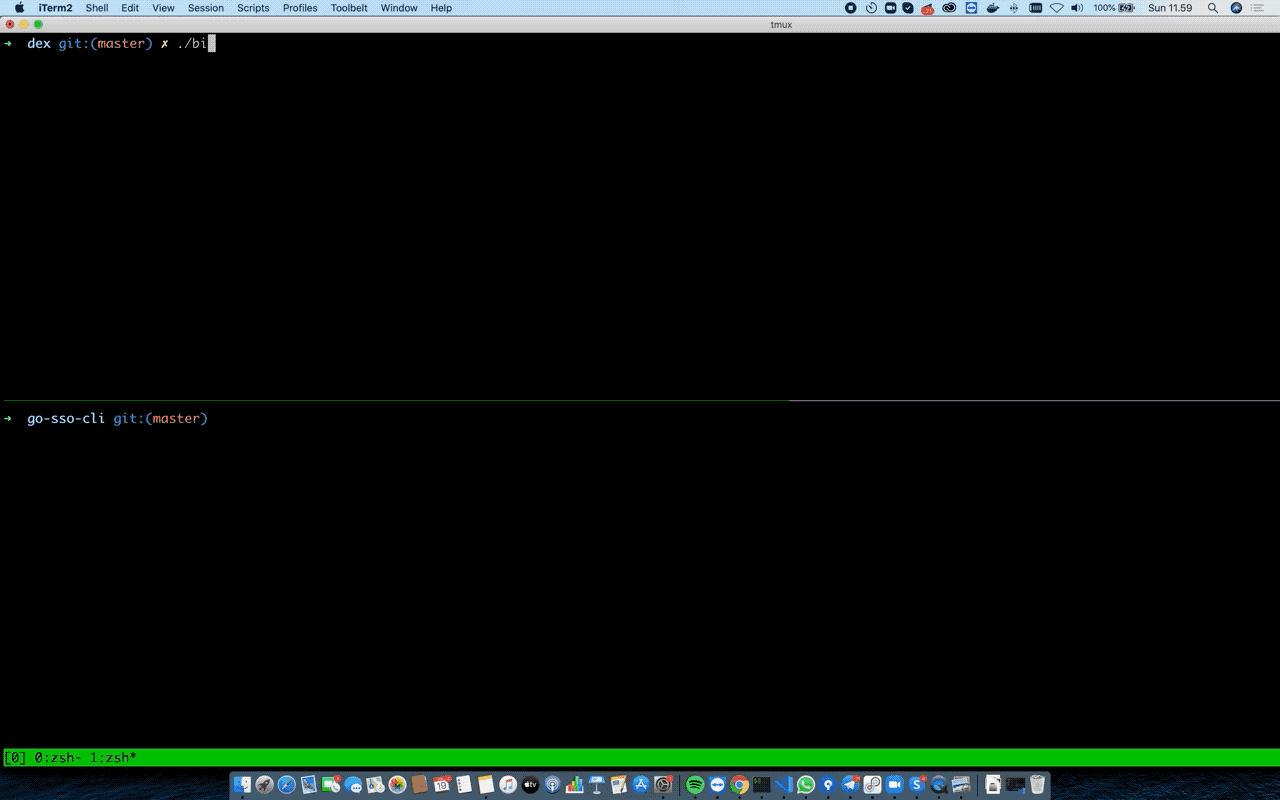
Task: Open the Wi-Fi status menu
Action: pyautogui.click(x=1057, y=8)
